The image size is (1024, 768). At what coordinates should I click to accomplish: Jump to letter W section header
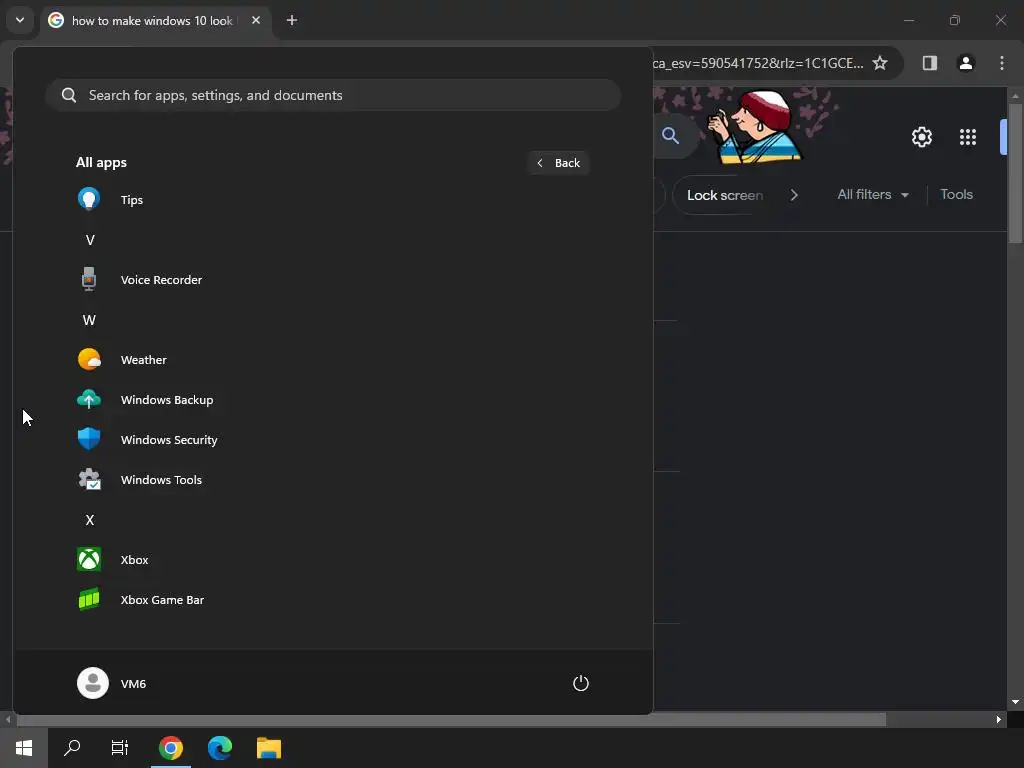pyautogui.click(x=89, y=320)
